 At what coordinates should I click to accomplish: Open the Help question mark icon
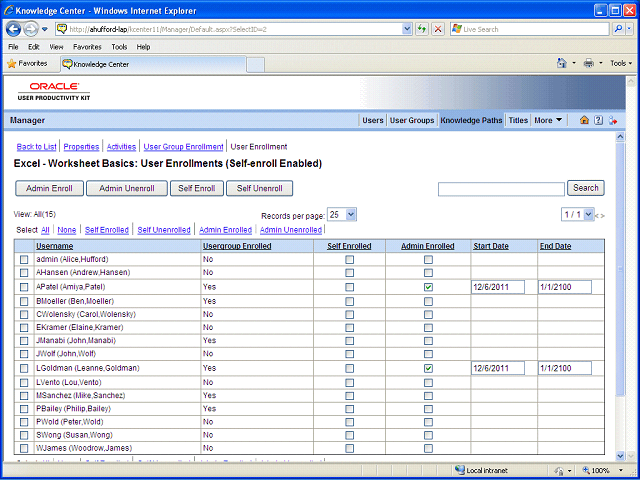tap(598, 120)
